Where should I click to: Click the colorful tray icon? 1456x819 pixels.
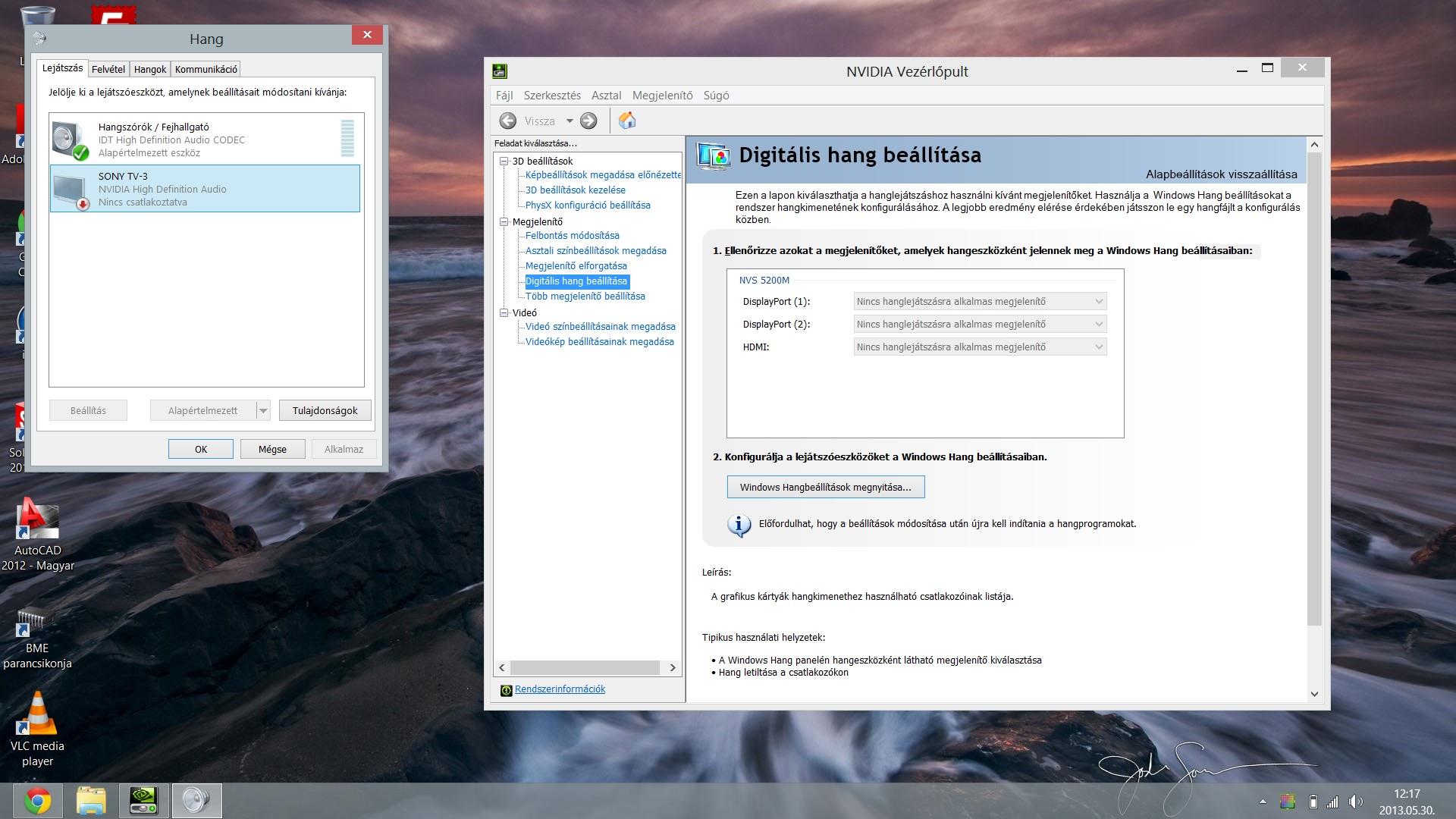(1288, 801)
